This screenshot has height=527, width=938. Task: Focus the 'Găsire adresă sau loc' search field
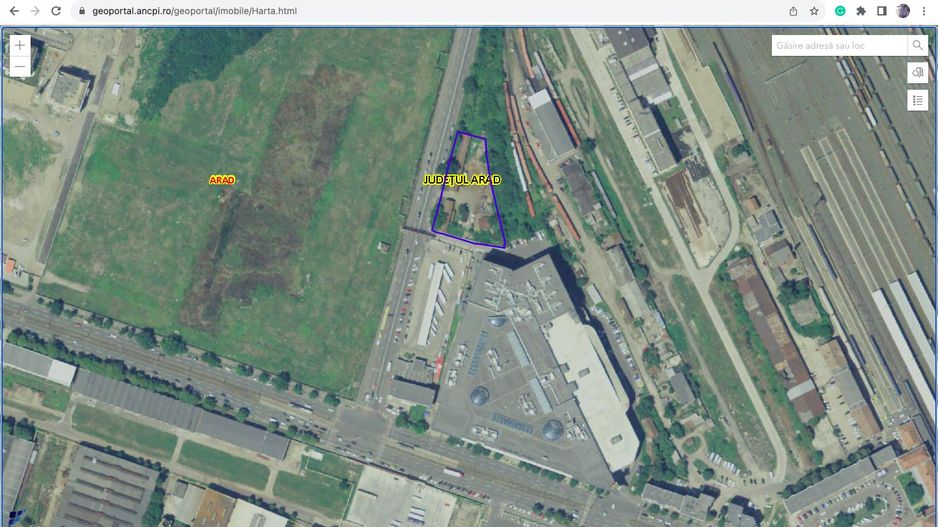pyautogui.click(x=839, y=45)
